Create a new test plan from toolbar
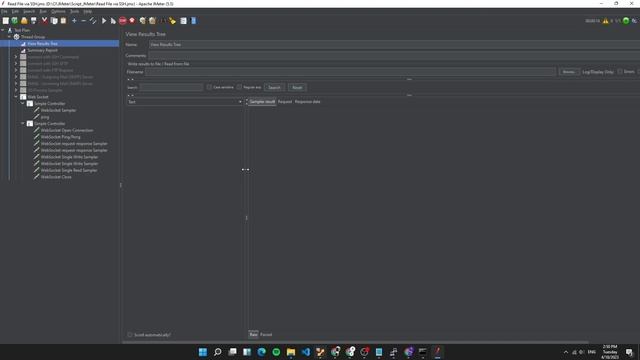640x360 pixels. click(x=6, y=21)
